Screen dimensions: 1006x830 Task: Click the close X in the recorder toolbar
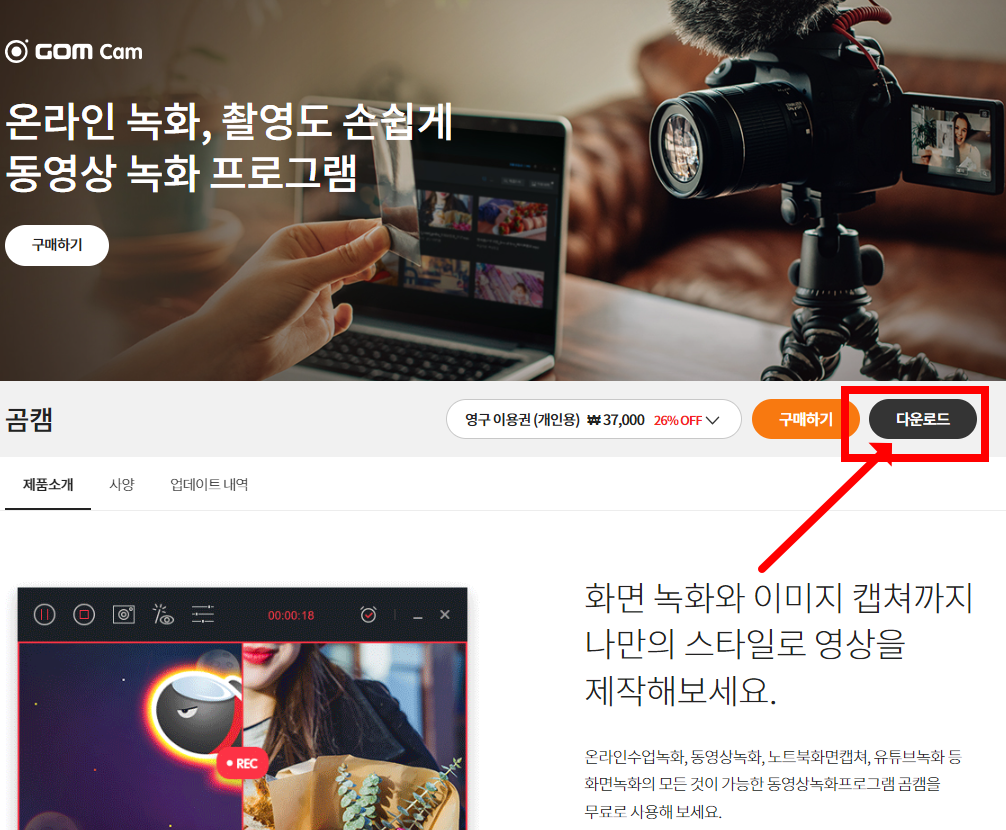coord(445,614)
